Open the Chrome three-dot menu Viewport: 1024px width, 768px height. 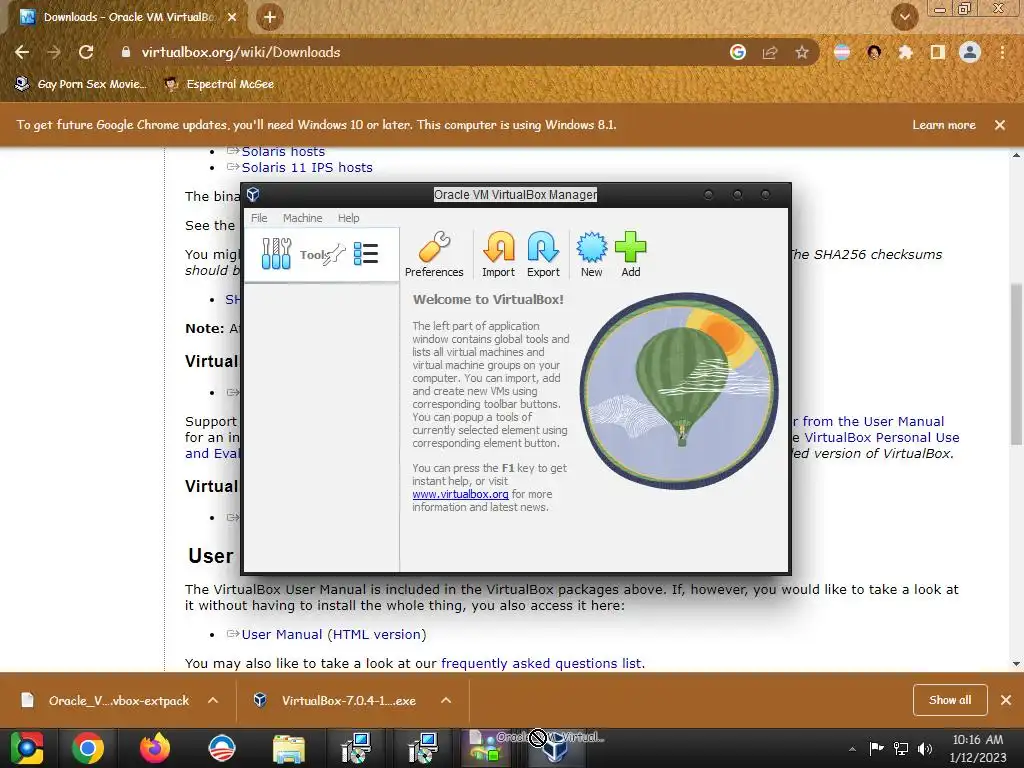pos(1002,52)
